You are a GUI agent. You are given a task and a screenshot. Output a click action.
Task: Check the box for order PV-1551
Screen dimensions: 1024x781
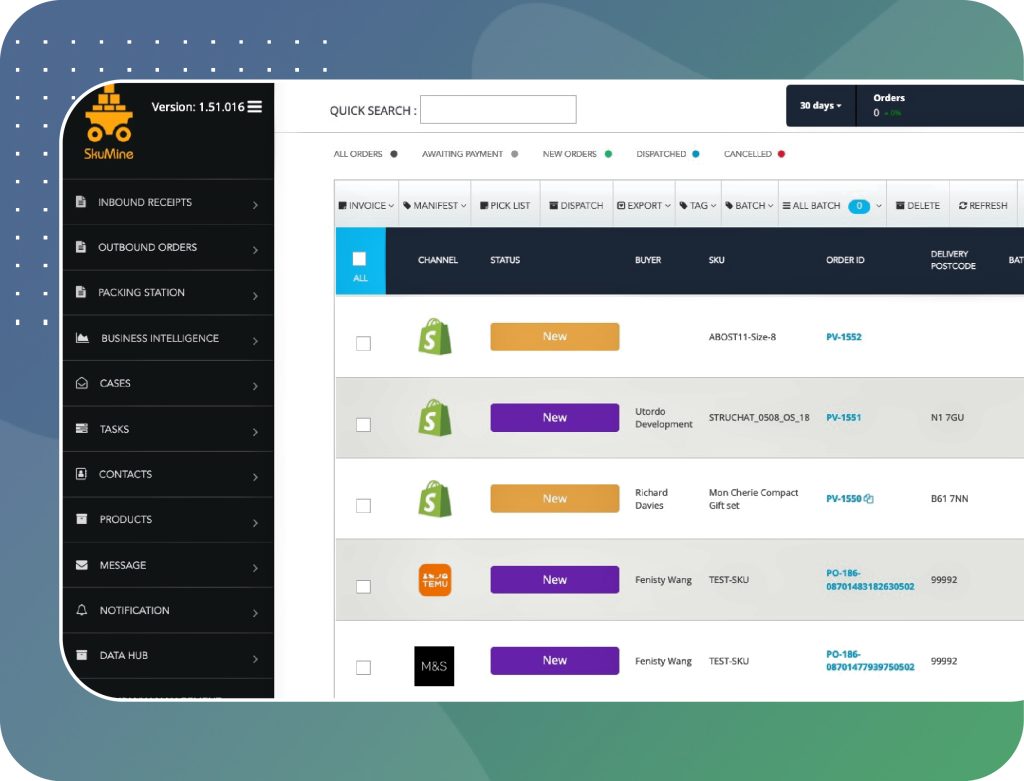tap(363, 425)
